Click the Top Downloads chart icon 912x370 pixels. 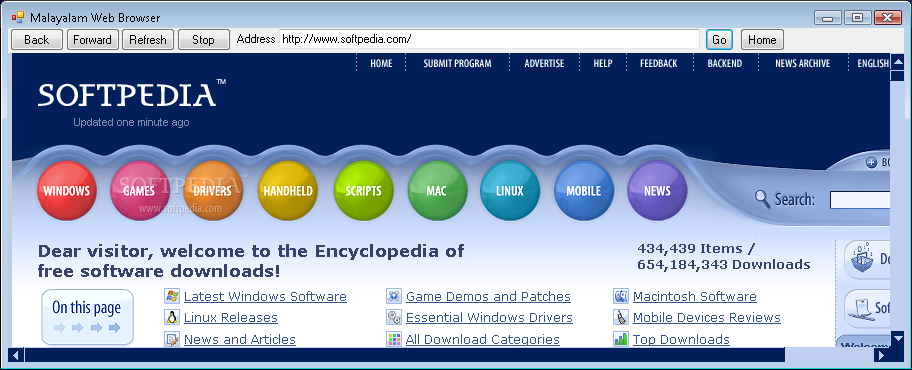621,339
